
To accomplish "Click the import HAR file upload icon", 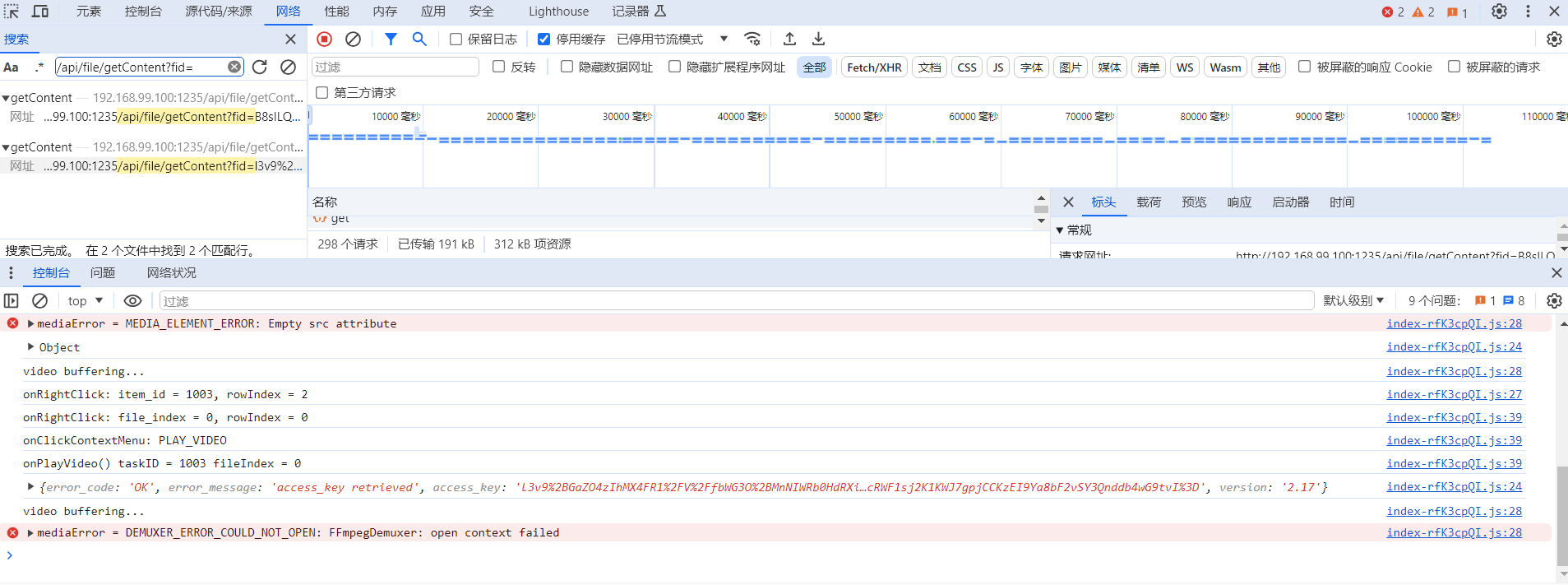I will tap(789, 39).
